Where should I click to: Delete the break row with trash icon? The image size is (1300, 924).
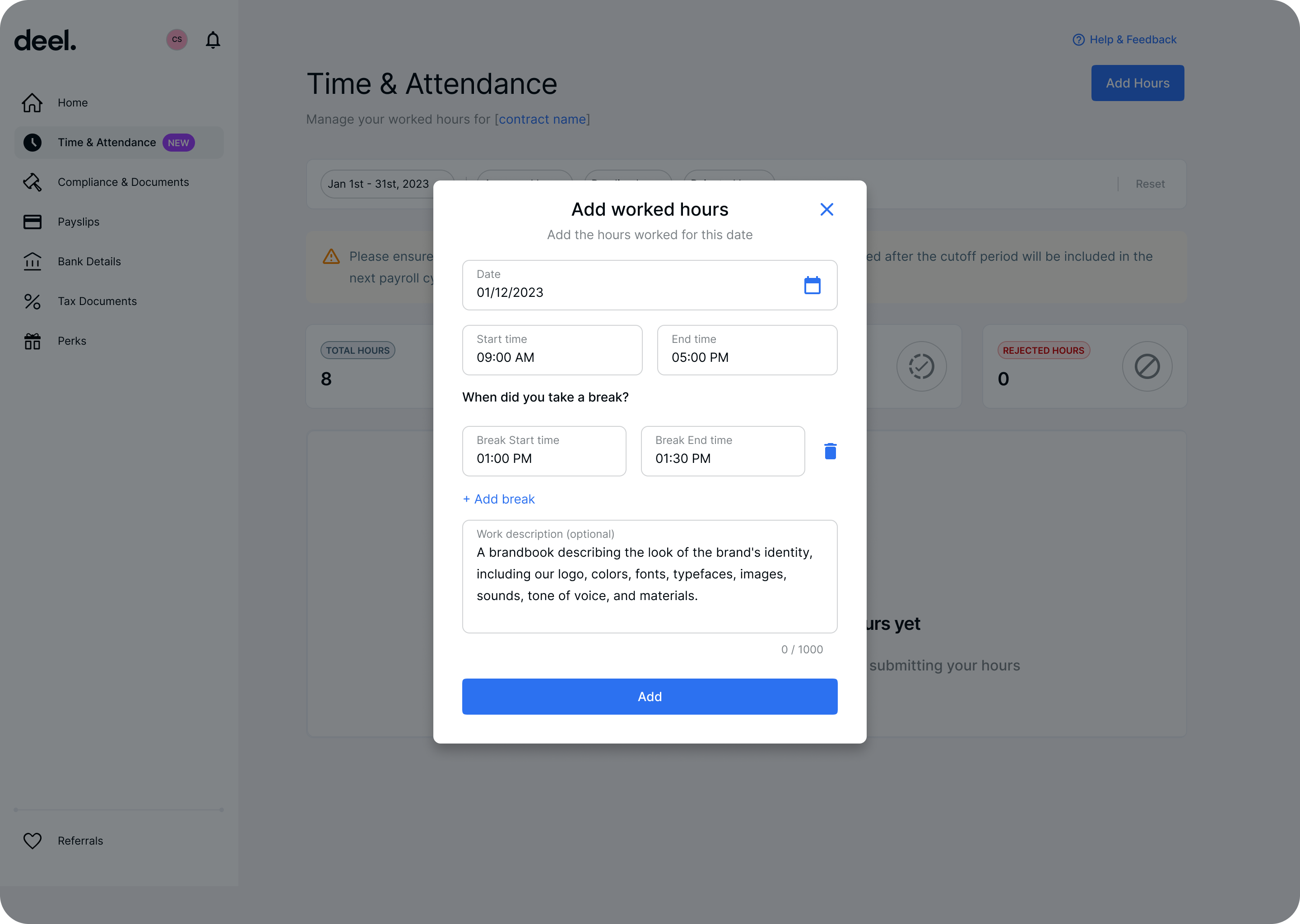pyautogui.click(x=831, y=451)
